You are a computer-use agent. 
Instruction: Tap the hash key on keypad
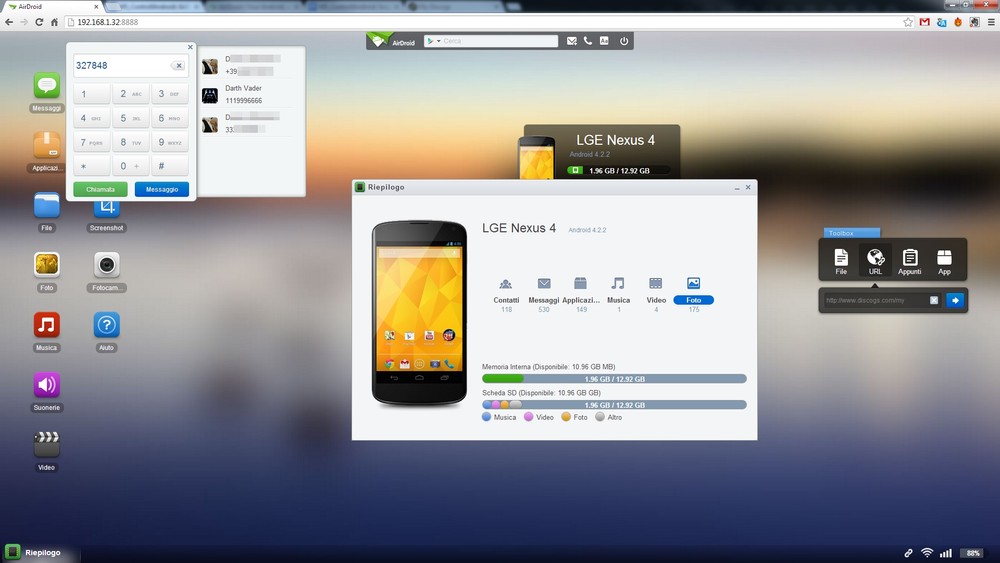pyautogui.click(x=170, y=166)
